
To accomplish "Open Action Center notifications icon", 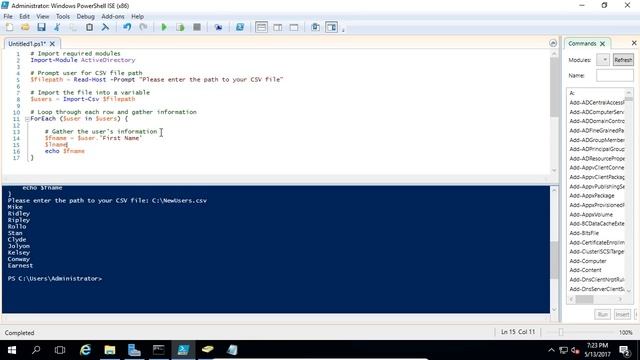I will coord(624,350).
